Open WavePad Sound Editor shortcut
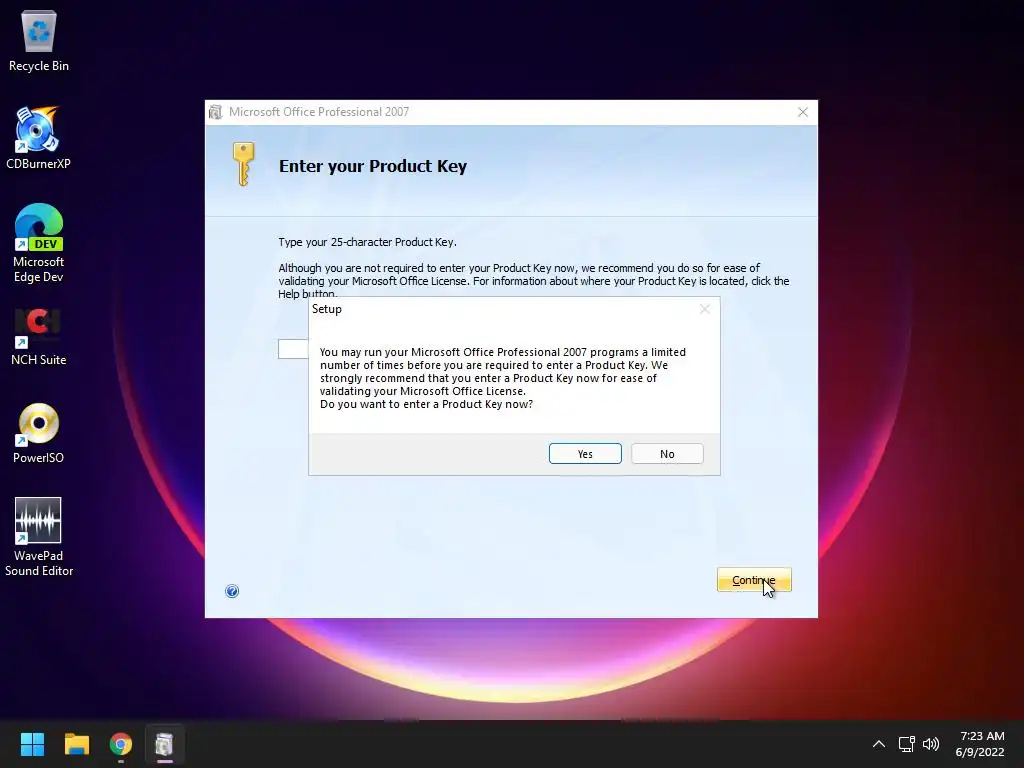Image resolution: width=1024 pixels, height=768 pixels. (39, 537)
